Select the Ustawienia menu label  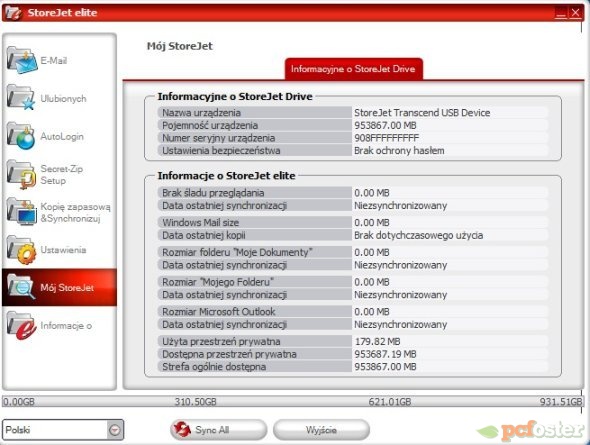click(x=63, y=250)
